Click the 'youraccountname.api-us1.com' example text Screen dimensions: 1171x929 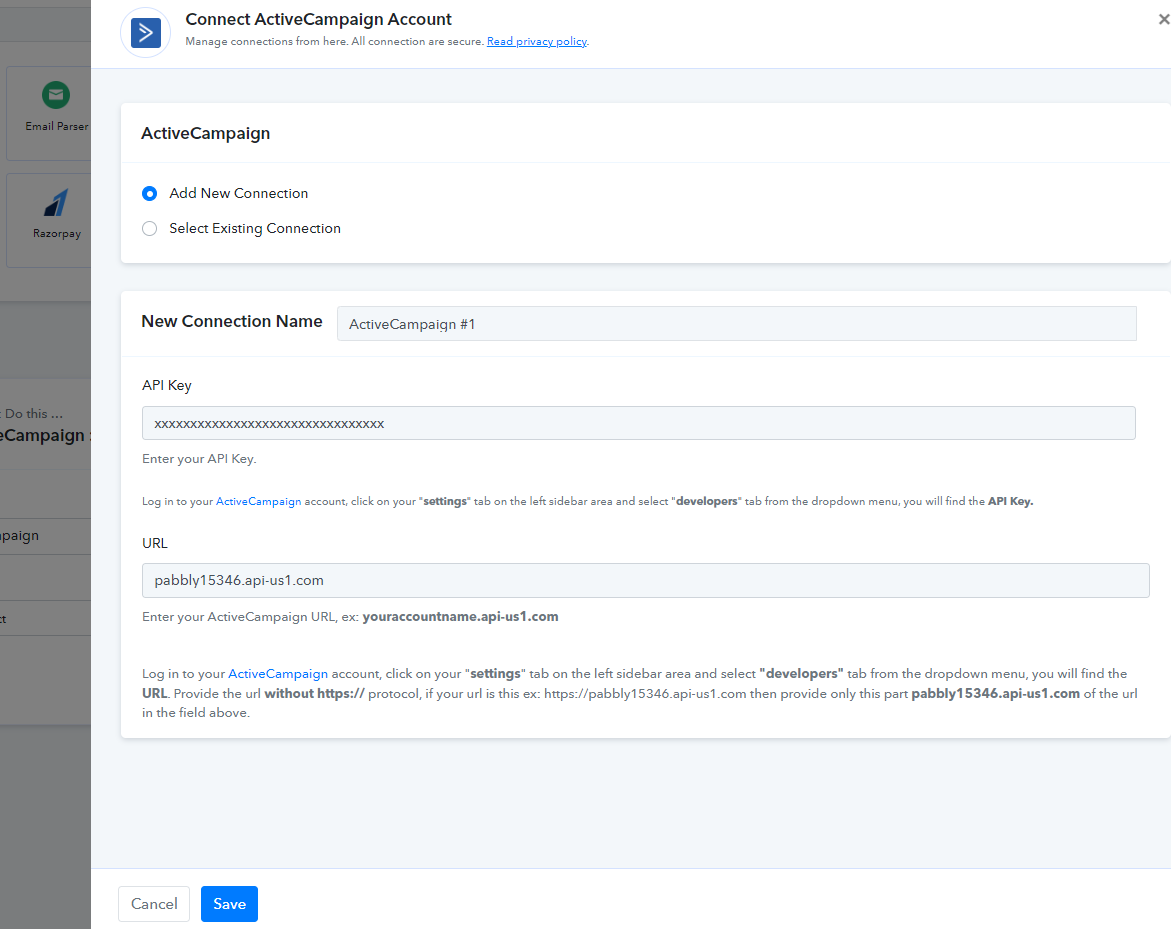[460, 617]
